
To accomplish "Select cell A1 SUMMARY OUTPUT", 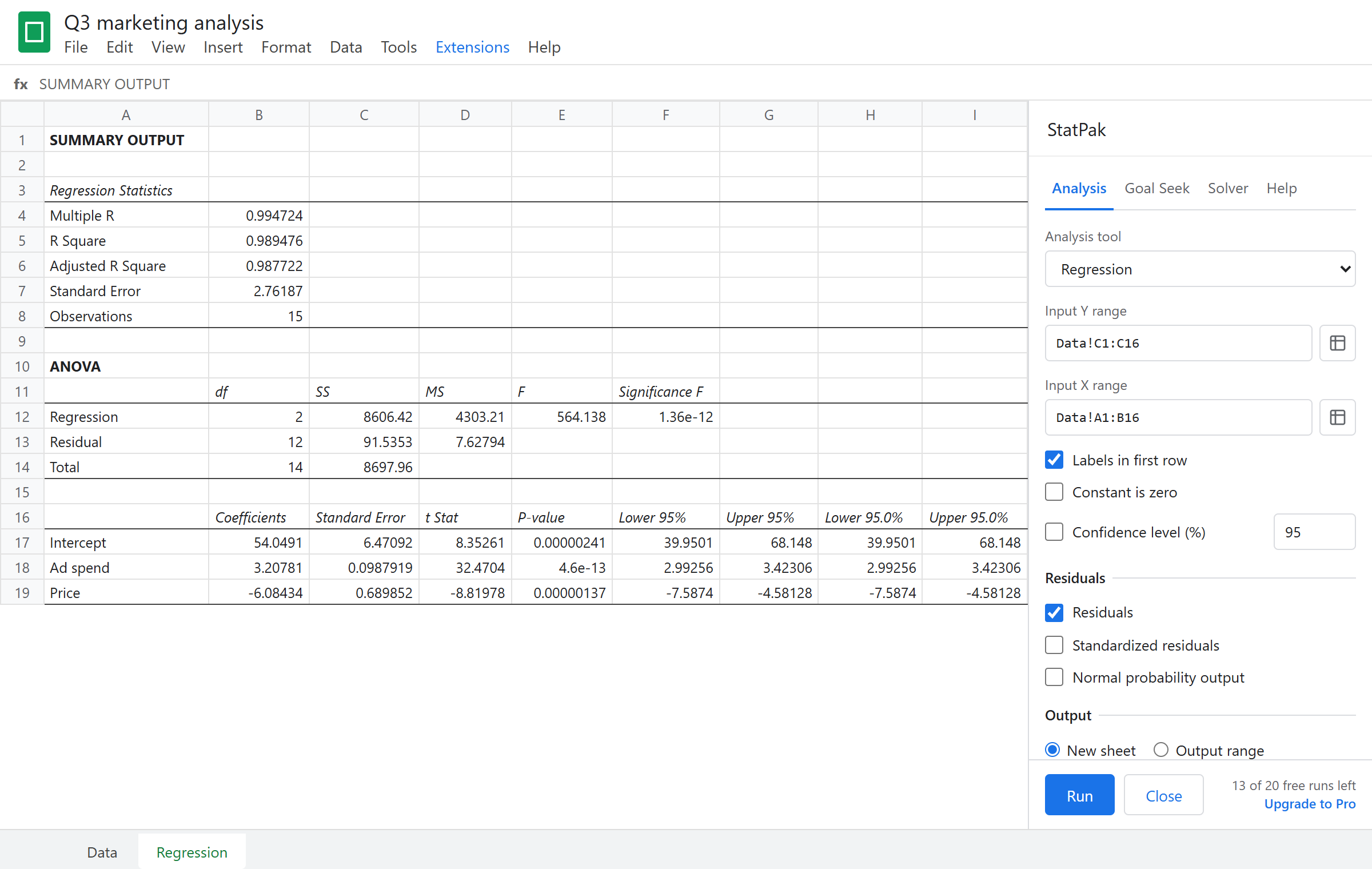I will point(126,140).
